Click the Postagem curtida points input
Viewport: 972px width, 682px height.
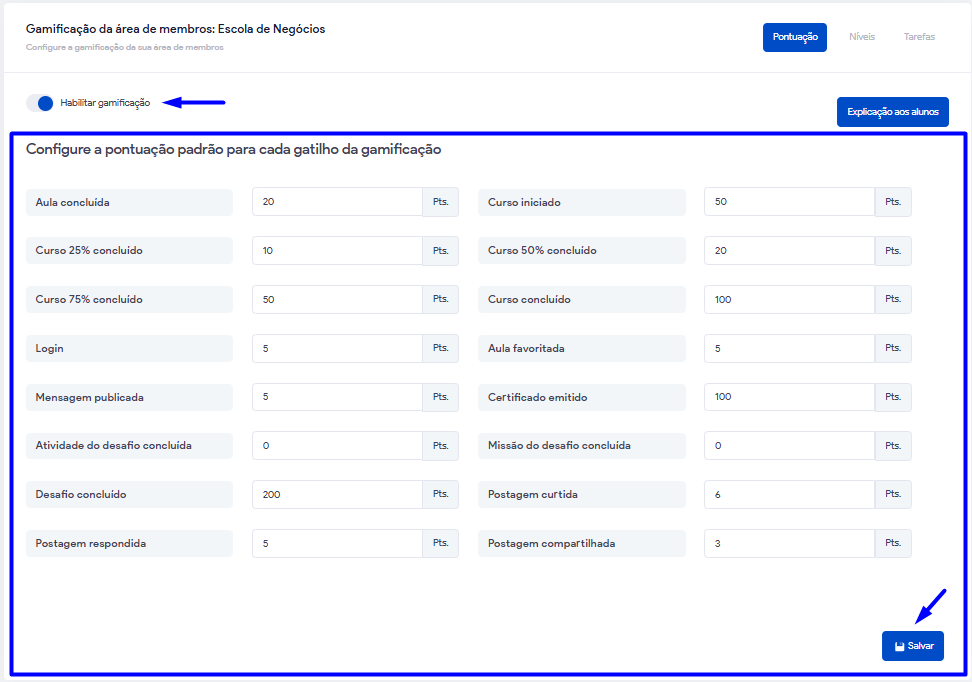[789, 495]
